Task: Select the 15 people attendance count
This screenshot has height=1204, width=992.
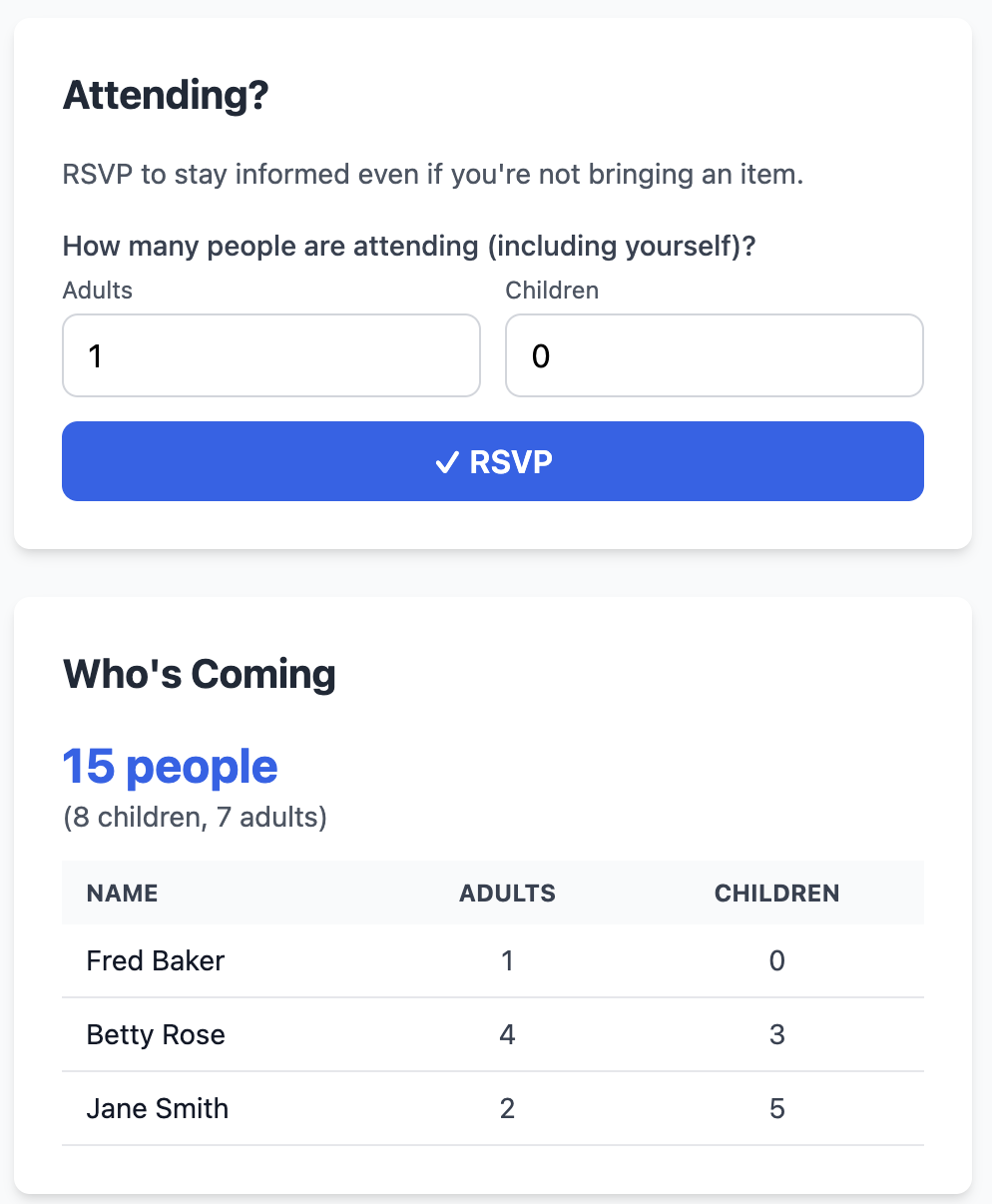Action: (x=170, y=766)
